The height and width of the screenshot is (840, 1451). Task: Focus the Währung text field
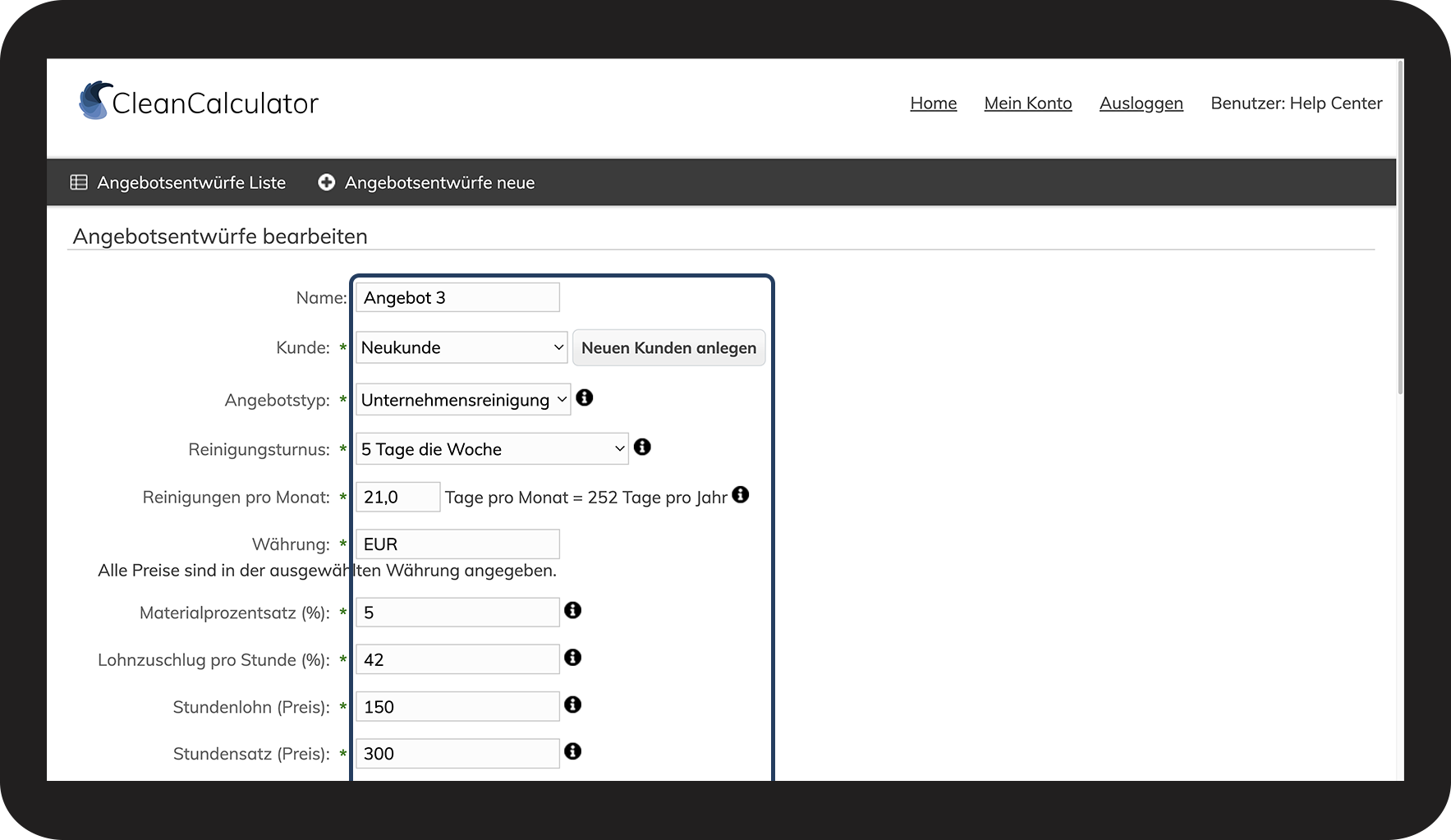pyautogui.click(x=457, y=544)
